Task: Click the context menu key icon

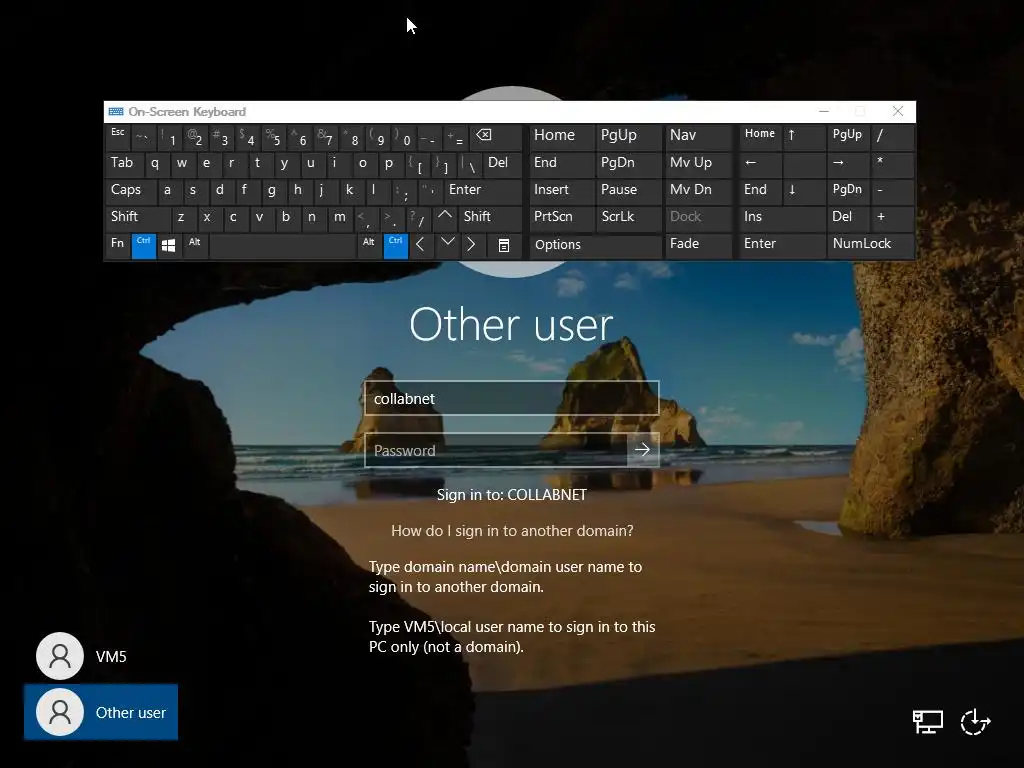Action: click(504, 246)
